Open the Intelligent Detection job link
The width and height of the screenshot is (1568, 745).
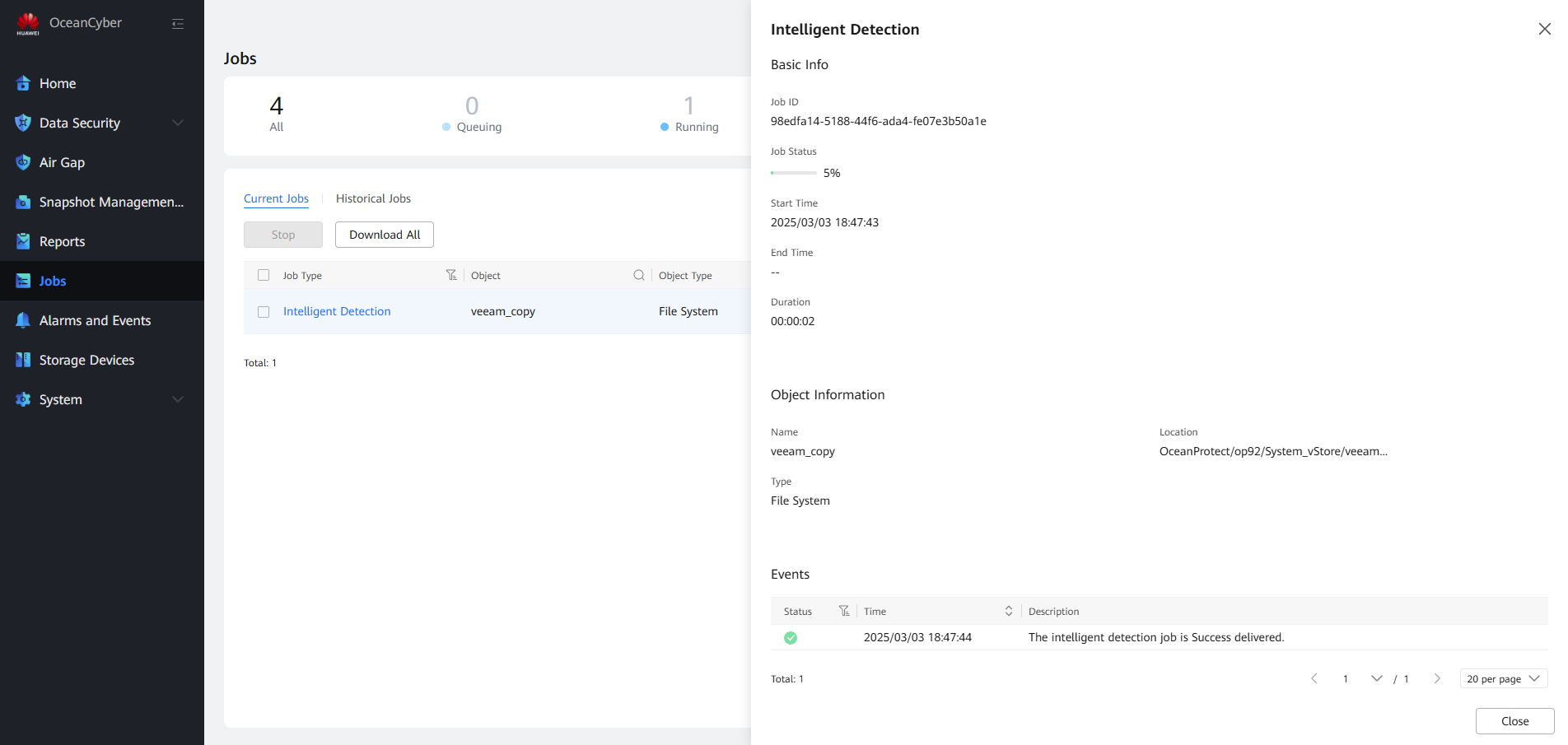[x=337, y=311]
